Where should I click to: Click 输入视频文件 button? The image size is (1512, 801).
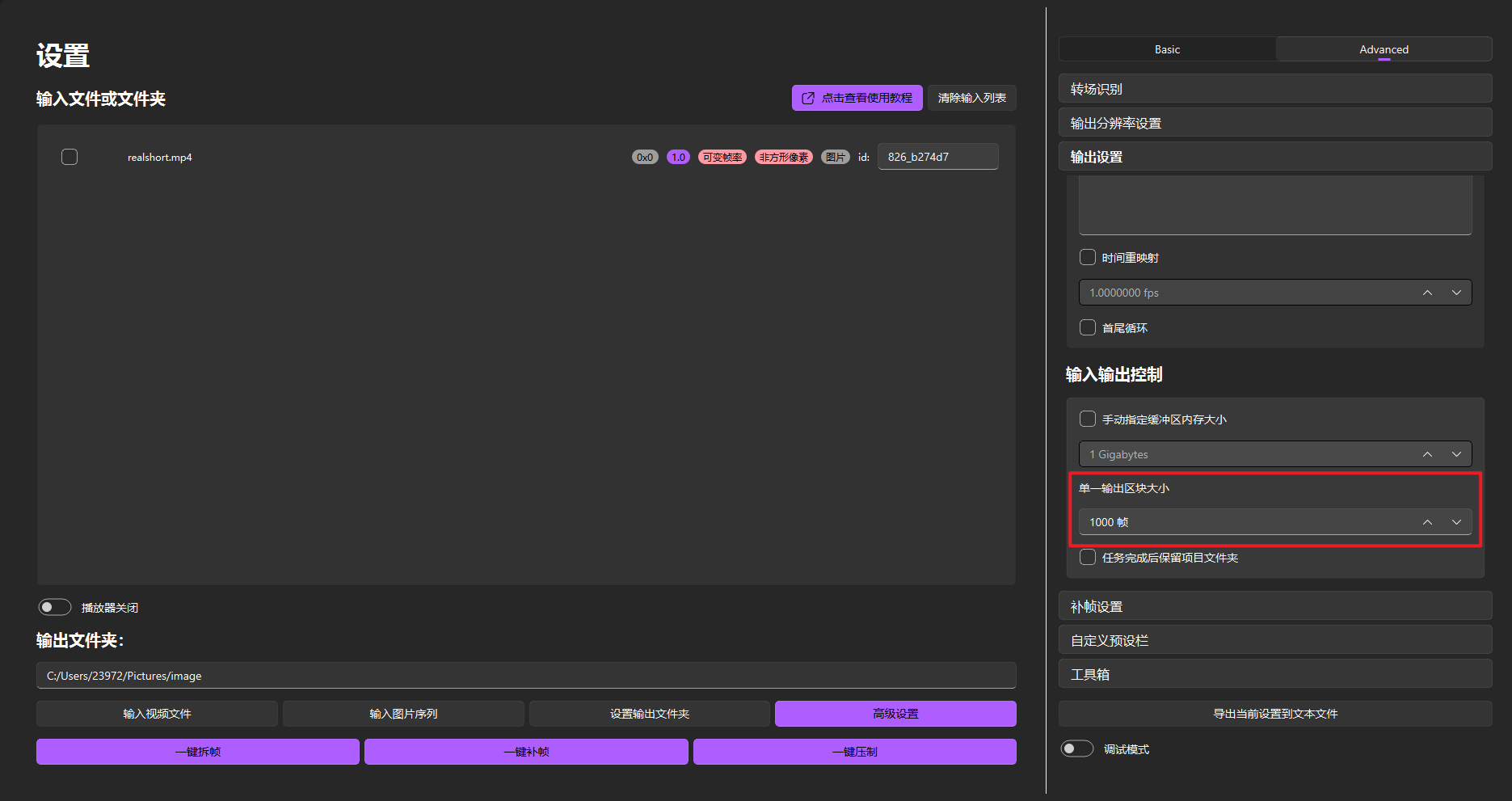click(x=157, y=714)
